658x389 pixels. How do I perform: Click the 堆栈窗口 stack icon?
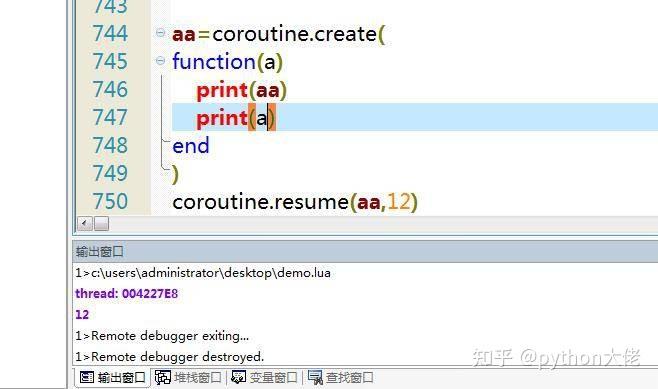click(x=163, y=377)
